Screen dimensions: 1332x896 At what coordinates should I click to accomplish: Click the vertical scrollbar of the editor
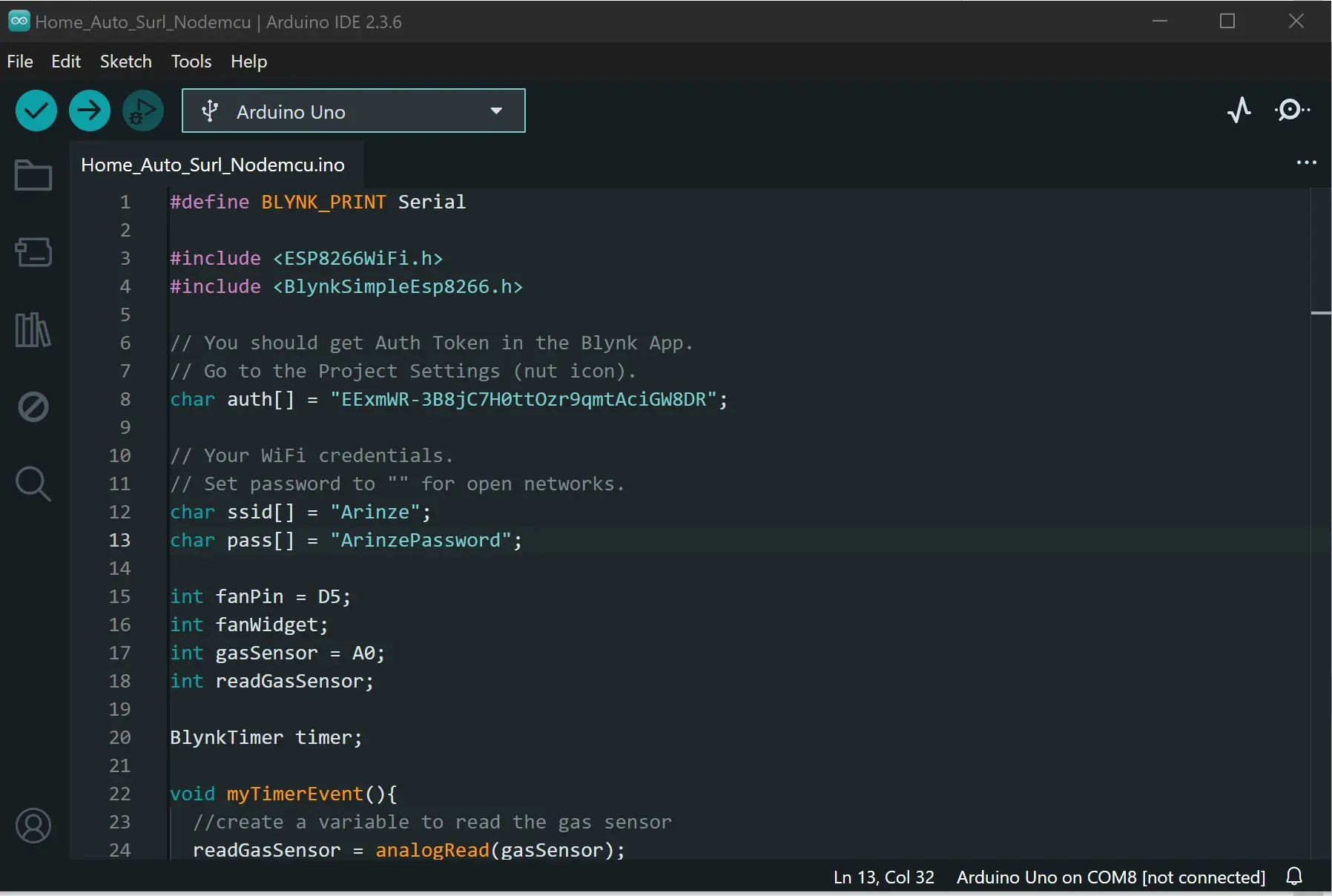(1320, 522)
